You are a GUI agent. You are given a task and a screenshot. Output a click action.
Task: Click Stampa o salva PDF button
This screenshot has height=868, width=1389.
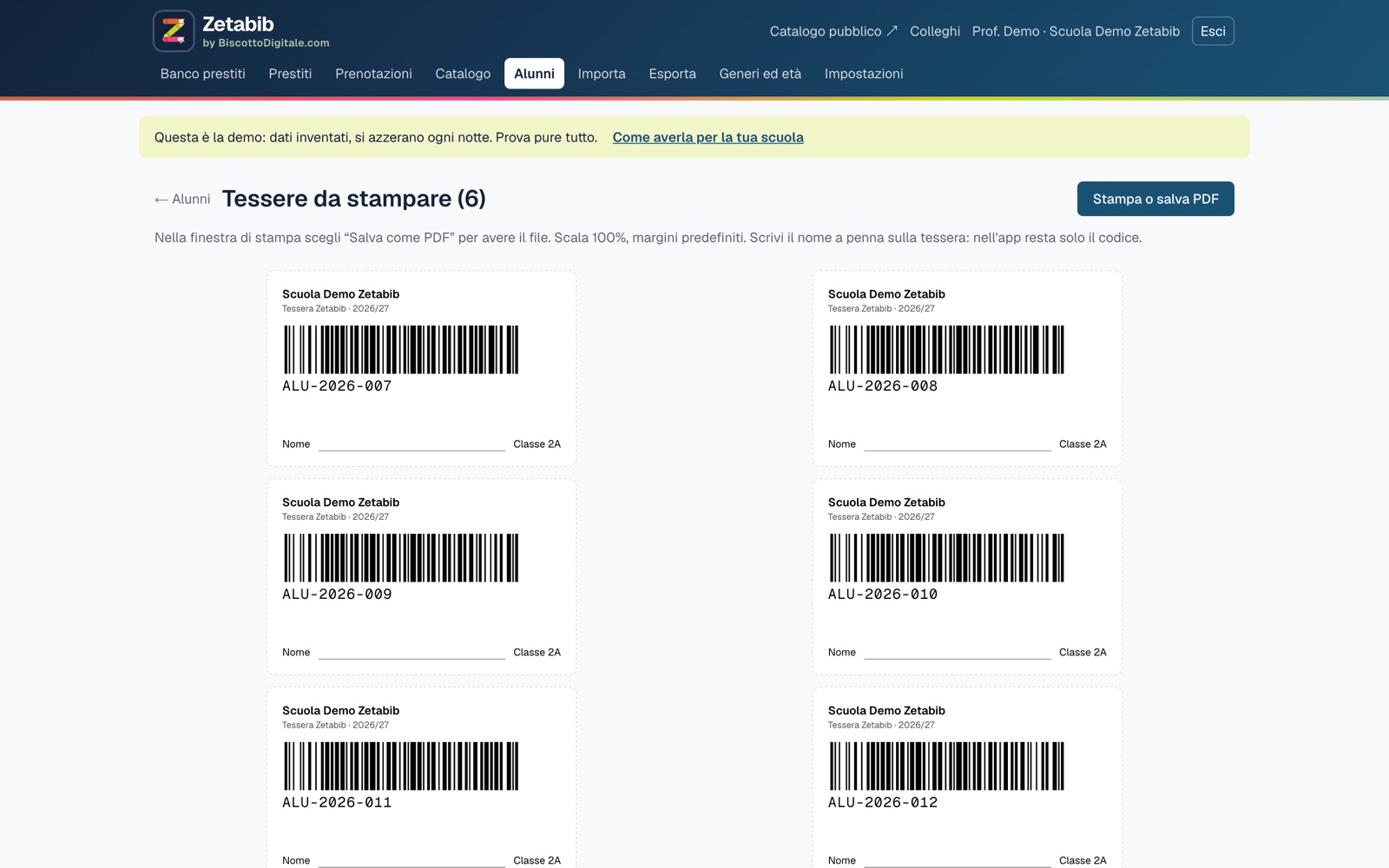[x=1155, y=199]
